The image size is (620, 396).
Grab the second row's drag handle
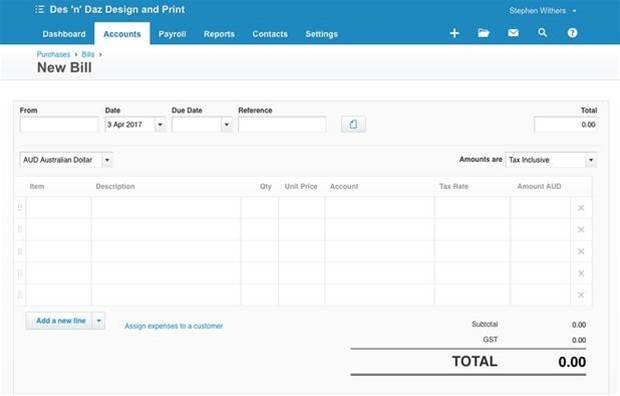pyautogui.click(x=20, y=229)
